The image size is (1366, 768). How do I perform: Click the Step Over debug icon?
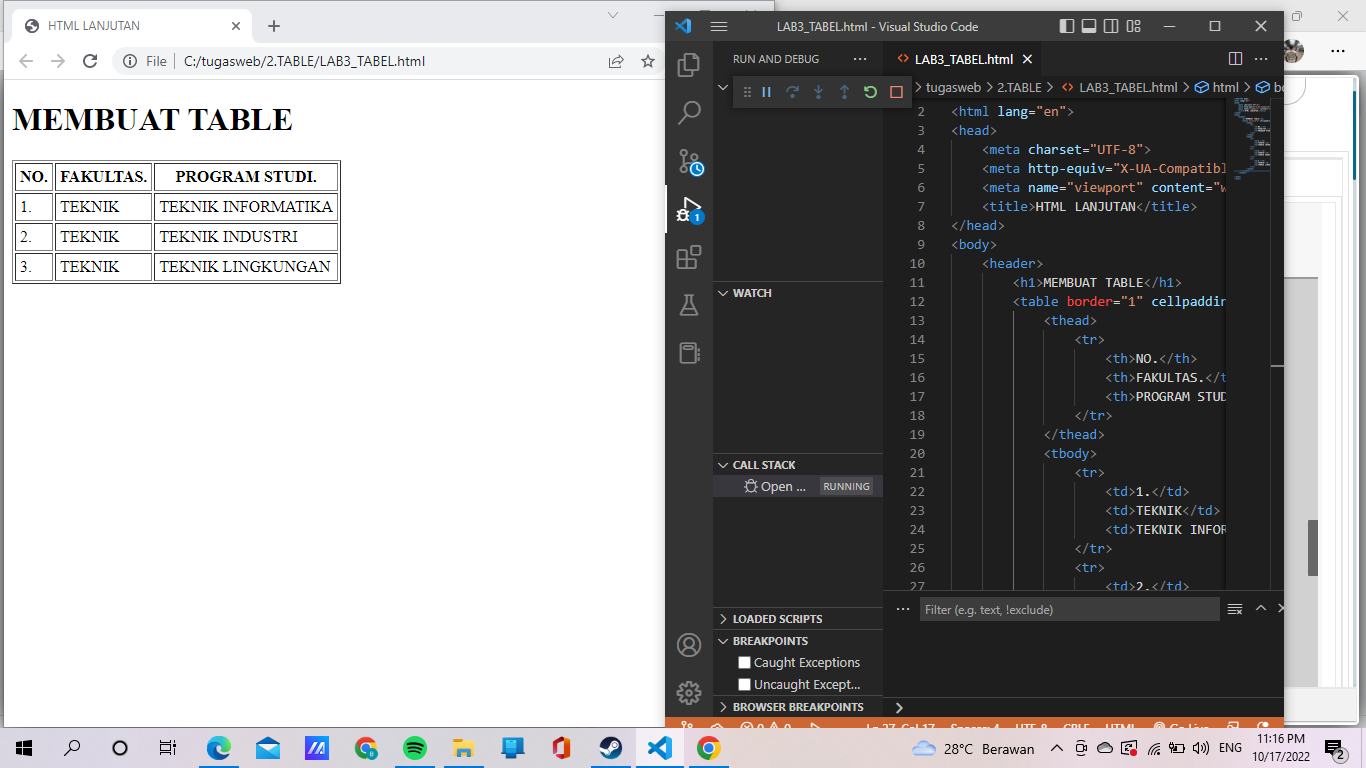click(792, 91)
